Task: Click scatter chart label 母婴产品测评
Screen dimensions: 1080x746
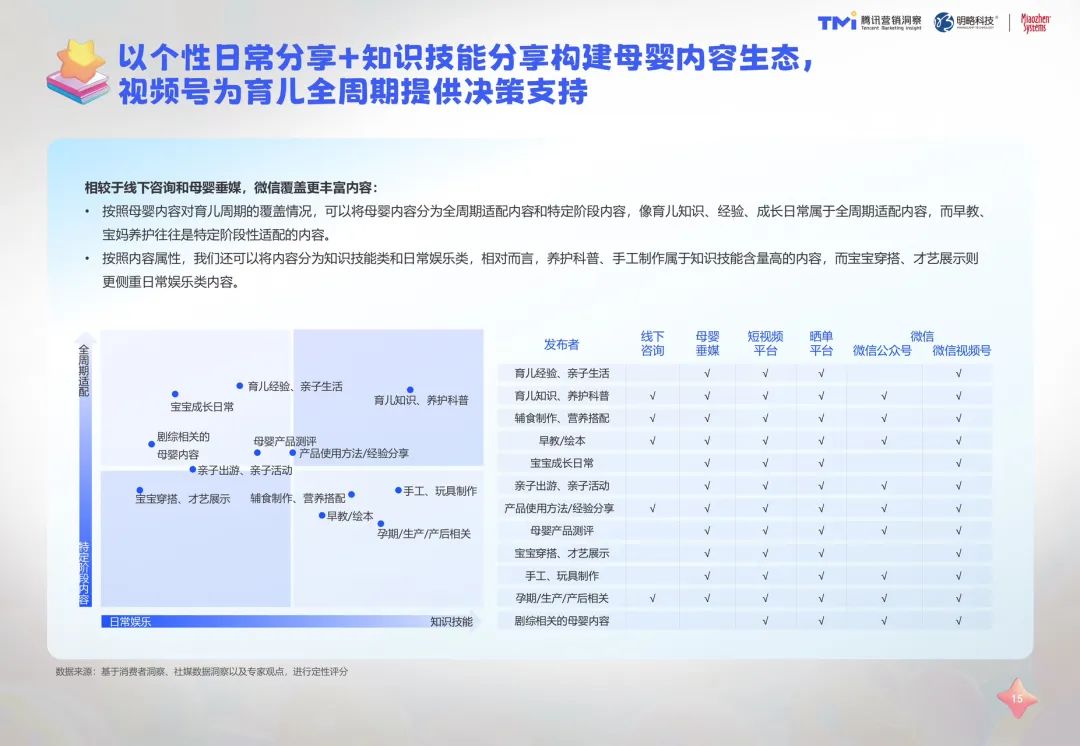Action: (x=284, y=441)
